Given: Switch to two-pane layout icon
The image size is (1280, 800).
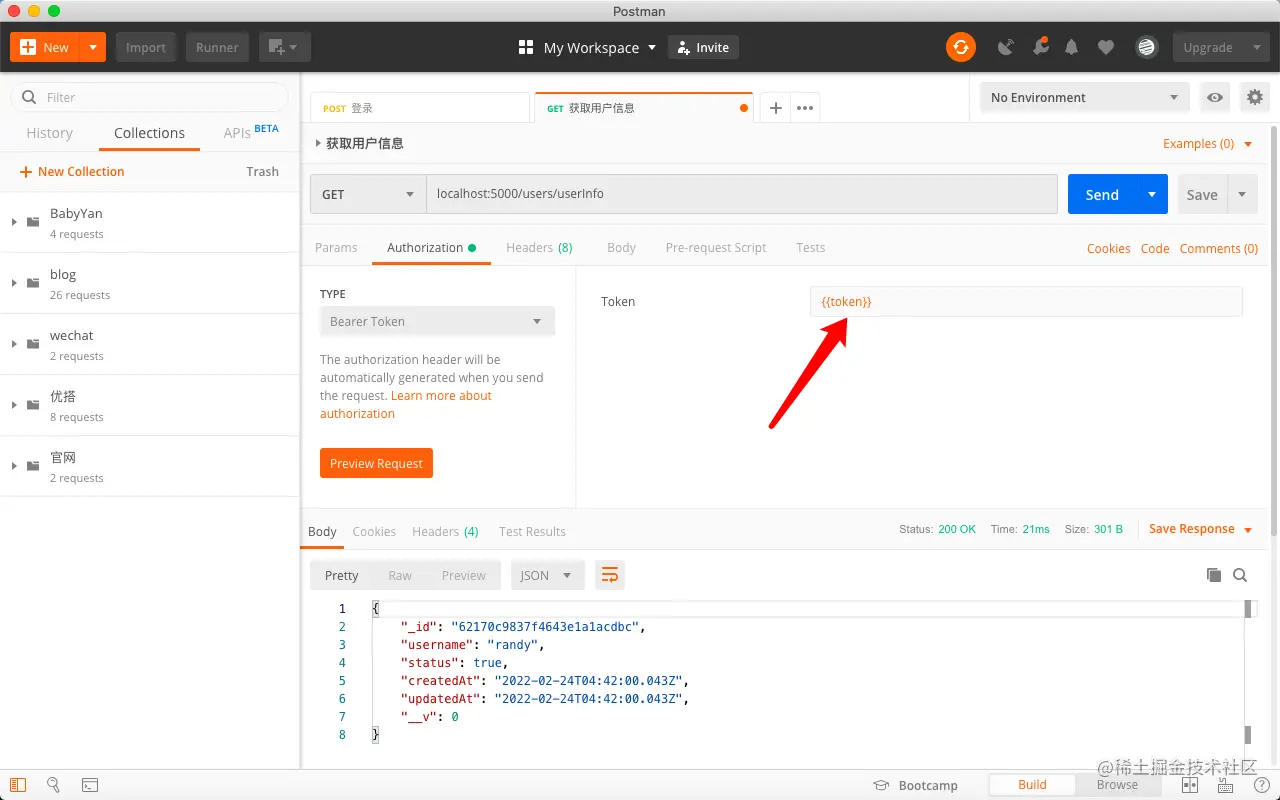Looking at the screenshot, I should [x=1190, y=785].
